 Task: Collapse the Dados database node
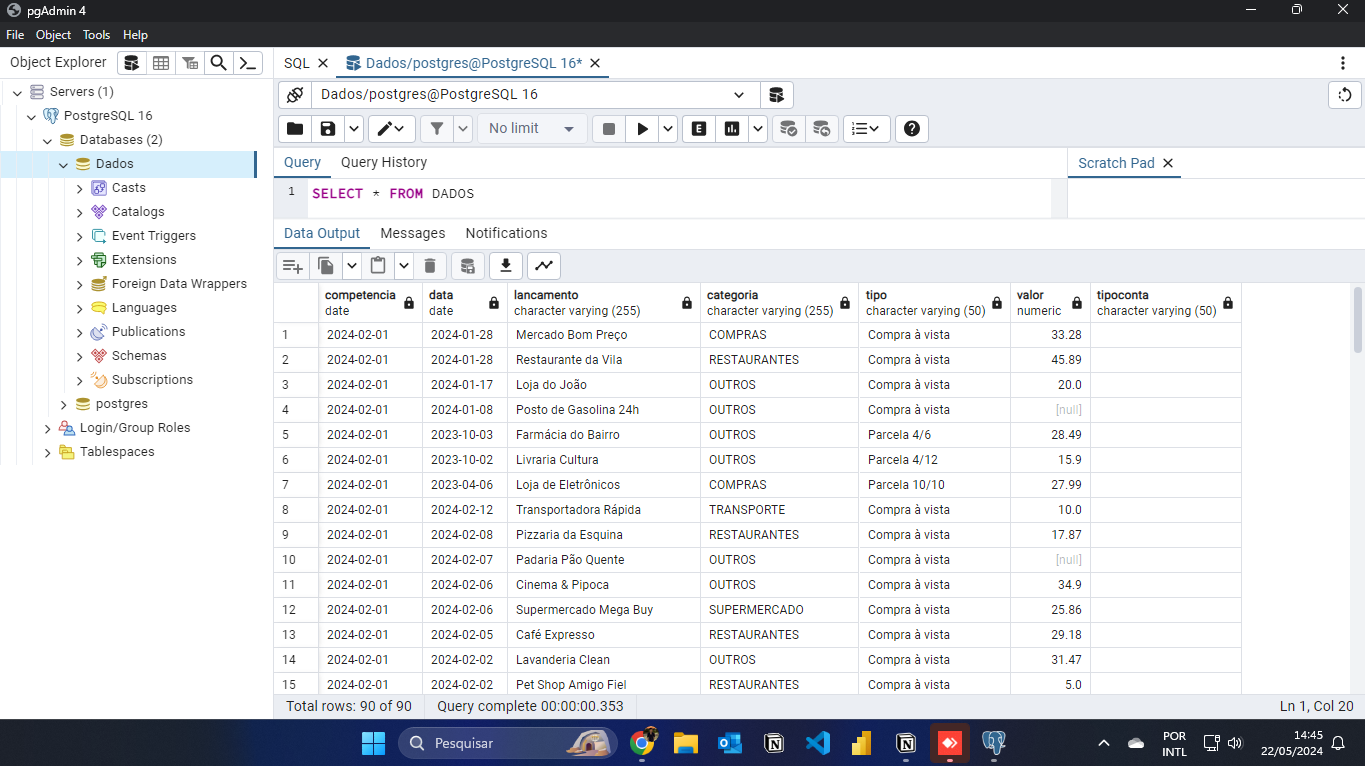click(x=63, y=164)
